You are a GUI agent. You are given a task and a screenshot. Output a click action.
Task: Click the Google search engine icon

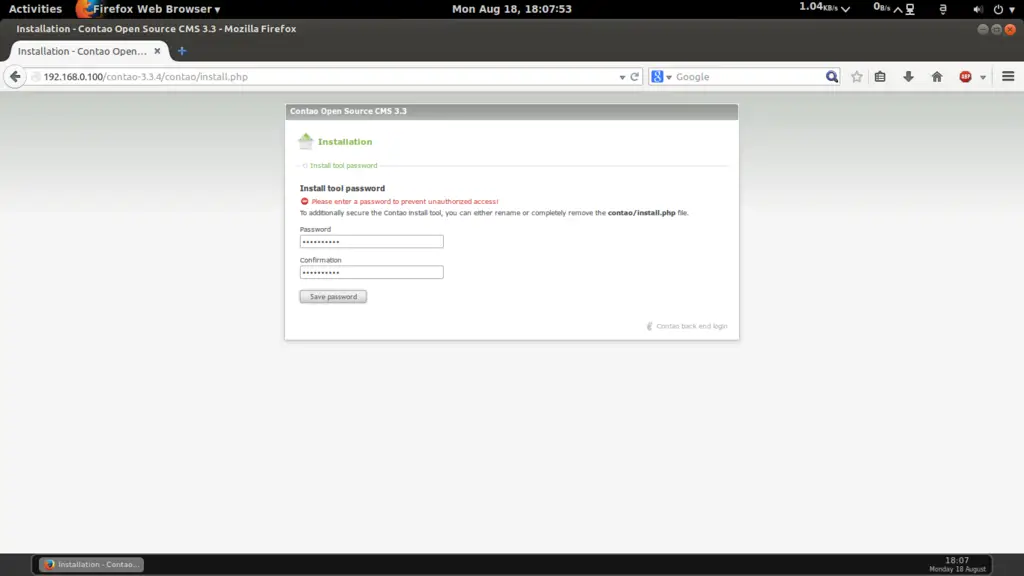658,76
